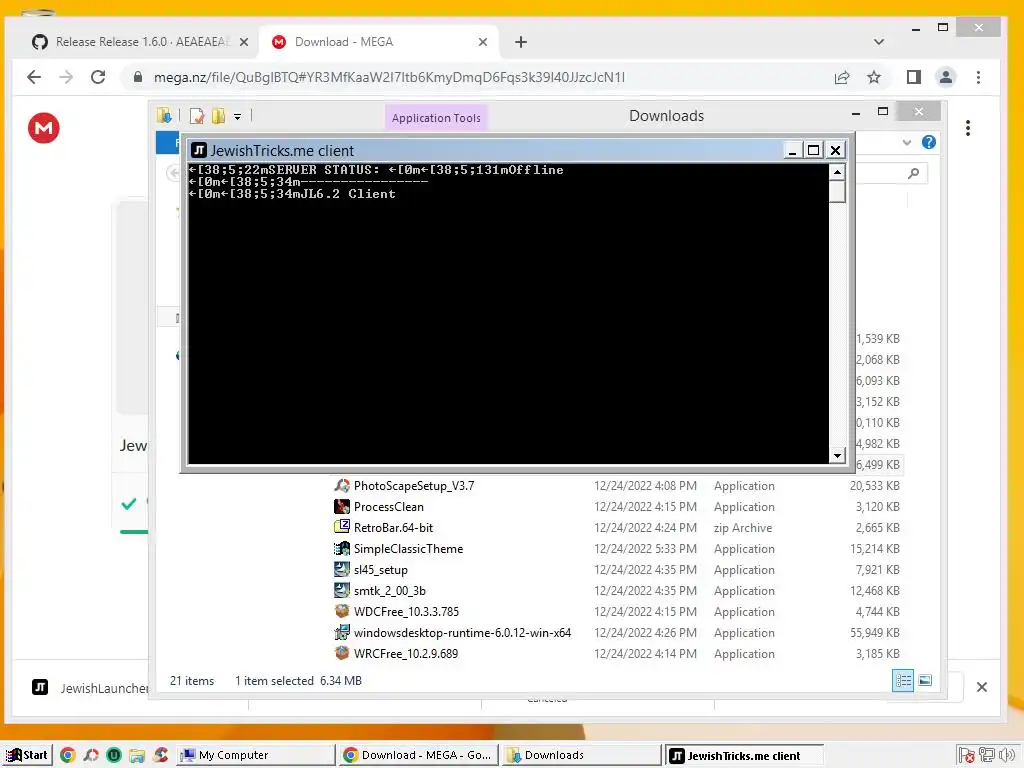Screen dimensions: 1024x768
Task: Share this page from the address bar
Action: [x=842, y=77]
